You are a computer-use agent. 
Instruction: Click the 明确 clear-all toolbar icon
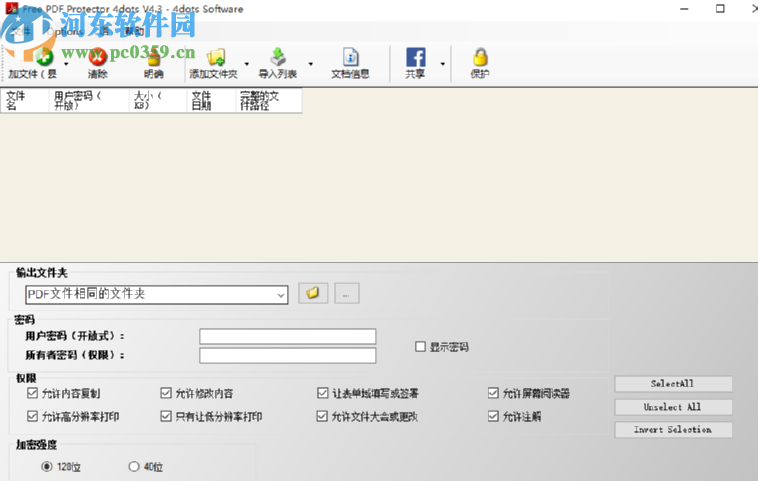(x=153, y=58)
